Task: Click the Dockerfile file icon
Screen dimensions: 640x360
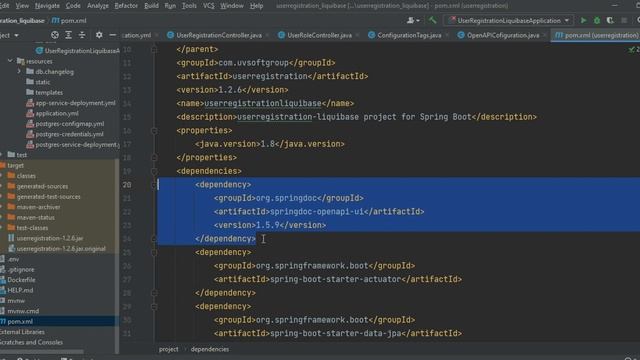Action: [2, 280]
